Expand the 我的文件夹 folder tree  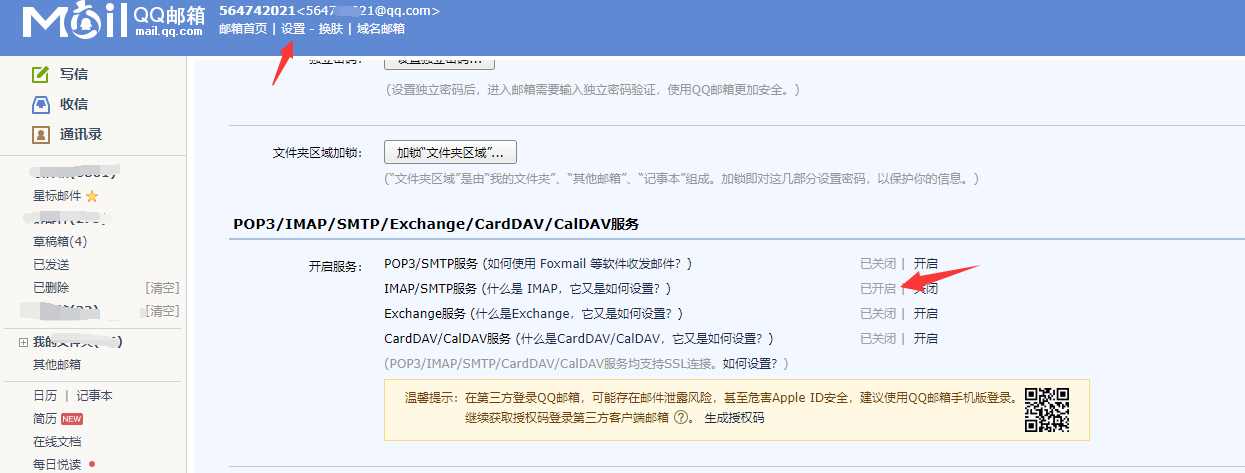tap(23, 342)
